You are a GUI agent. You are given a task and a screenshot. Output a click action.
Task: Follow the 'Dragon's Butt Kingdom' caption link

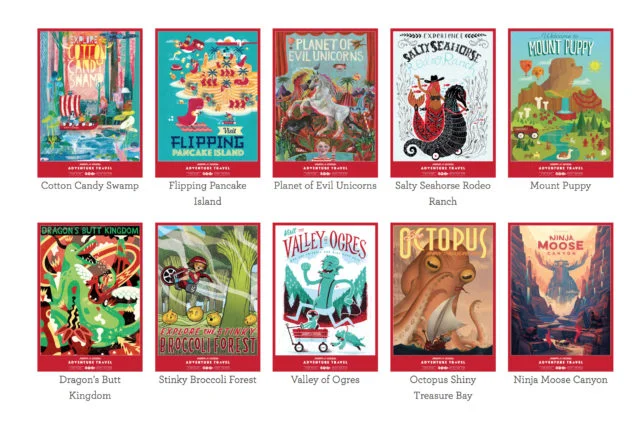(90, 387)
